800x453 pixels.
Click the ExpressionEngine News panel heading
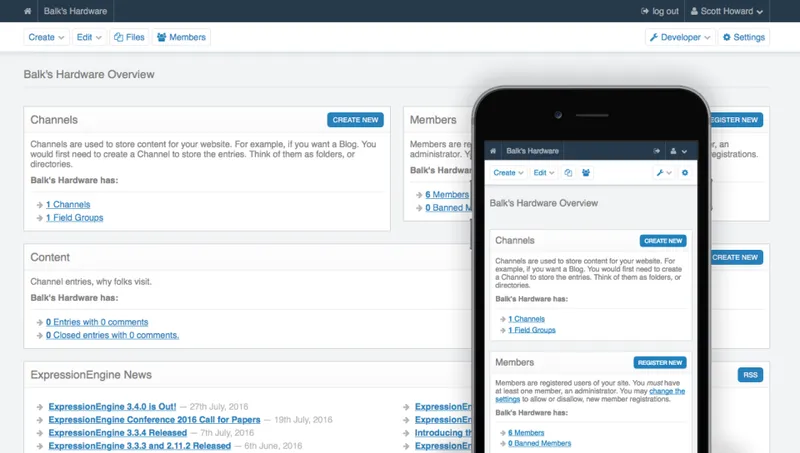[91, 375]
